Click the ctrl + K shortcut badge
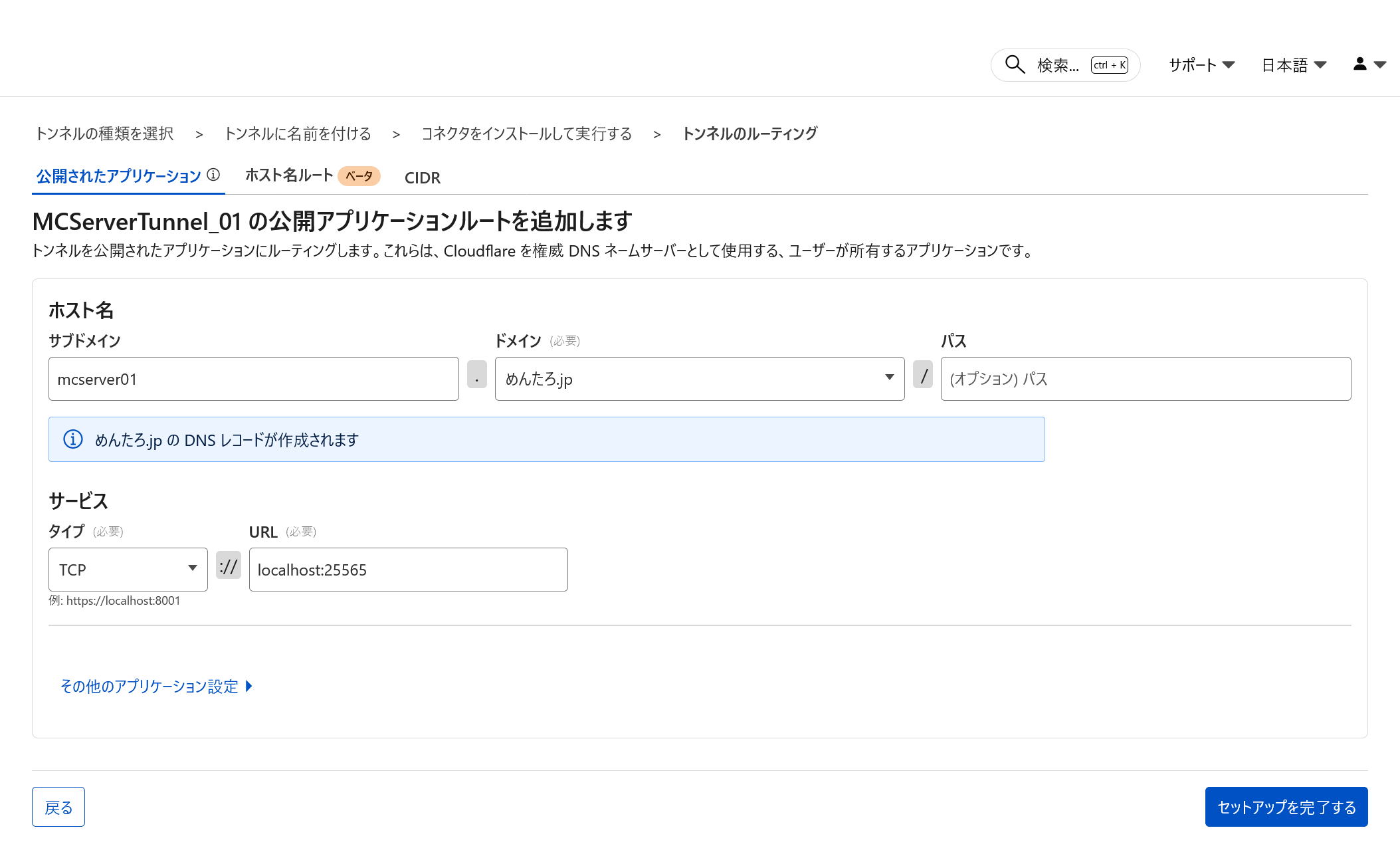Image resolution: width=1400 pixels, height=858 pixels. point(1109,65)
